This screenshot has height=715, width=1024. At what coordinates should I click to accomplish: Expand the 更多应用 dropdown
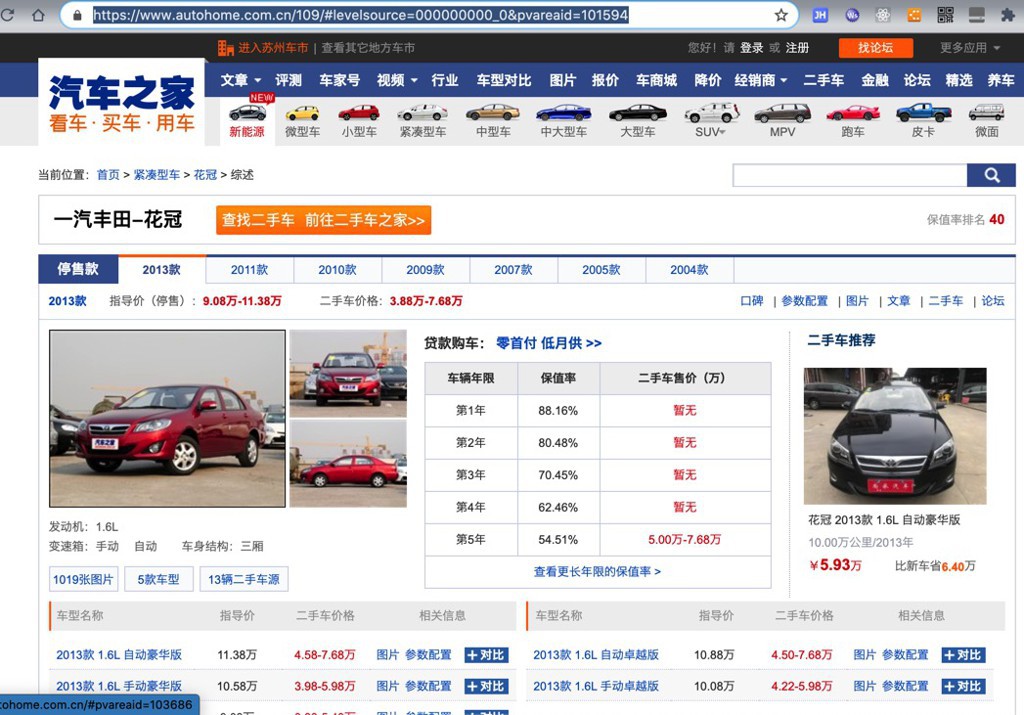pyautogui.click(x=970, y=48)
